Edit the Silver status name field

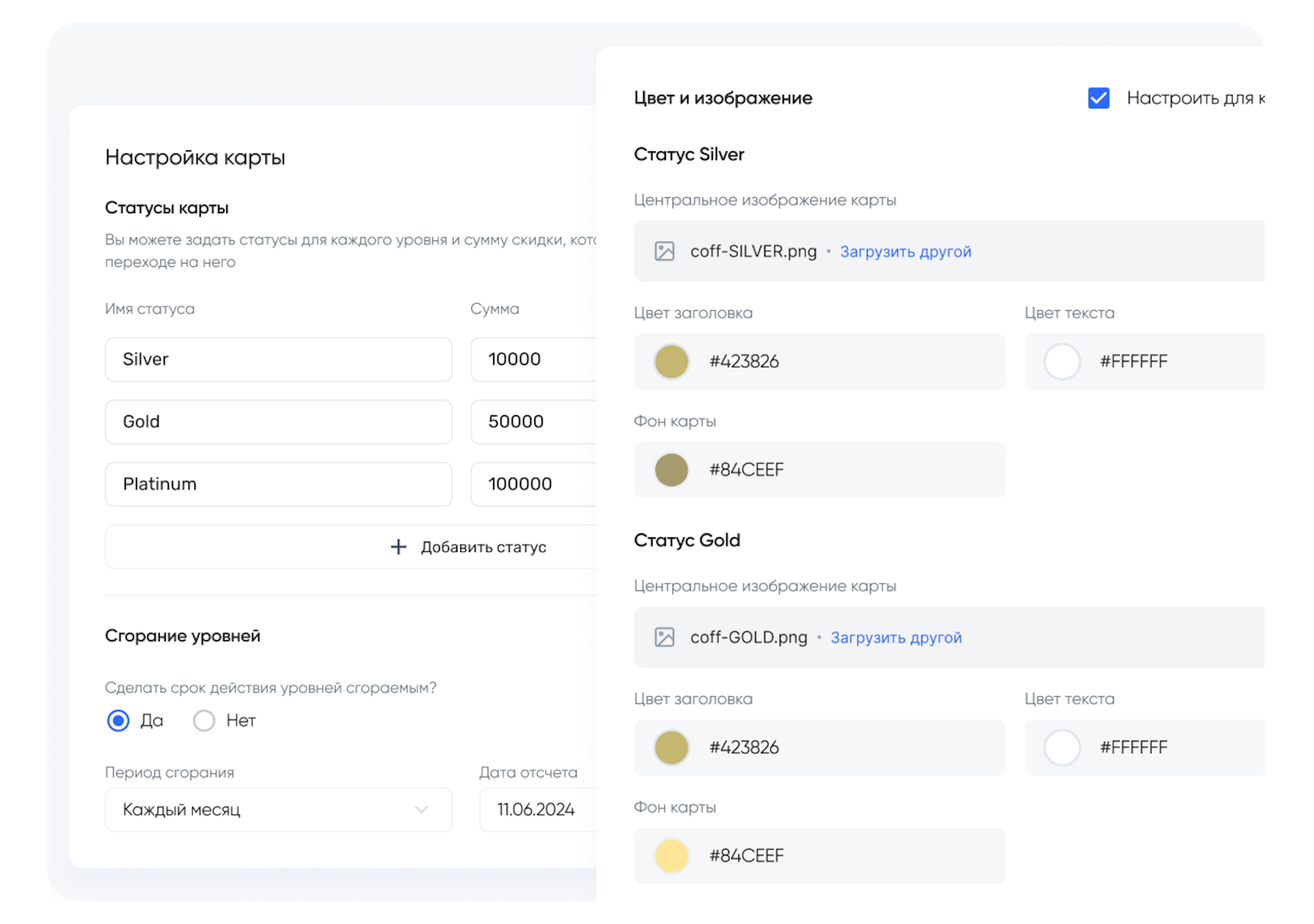[279, 360]
